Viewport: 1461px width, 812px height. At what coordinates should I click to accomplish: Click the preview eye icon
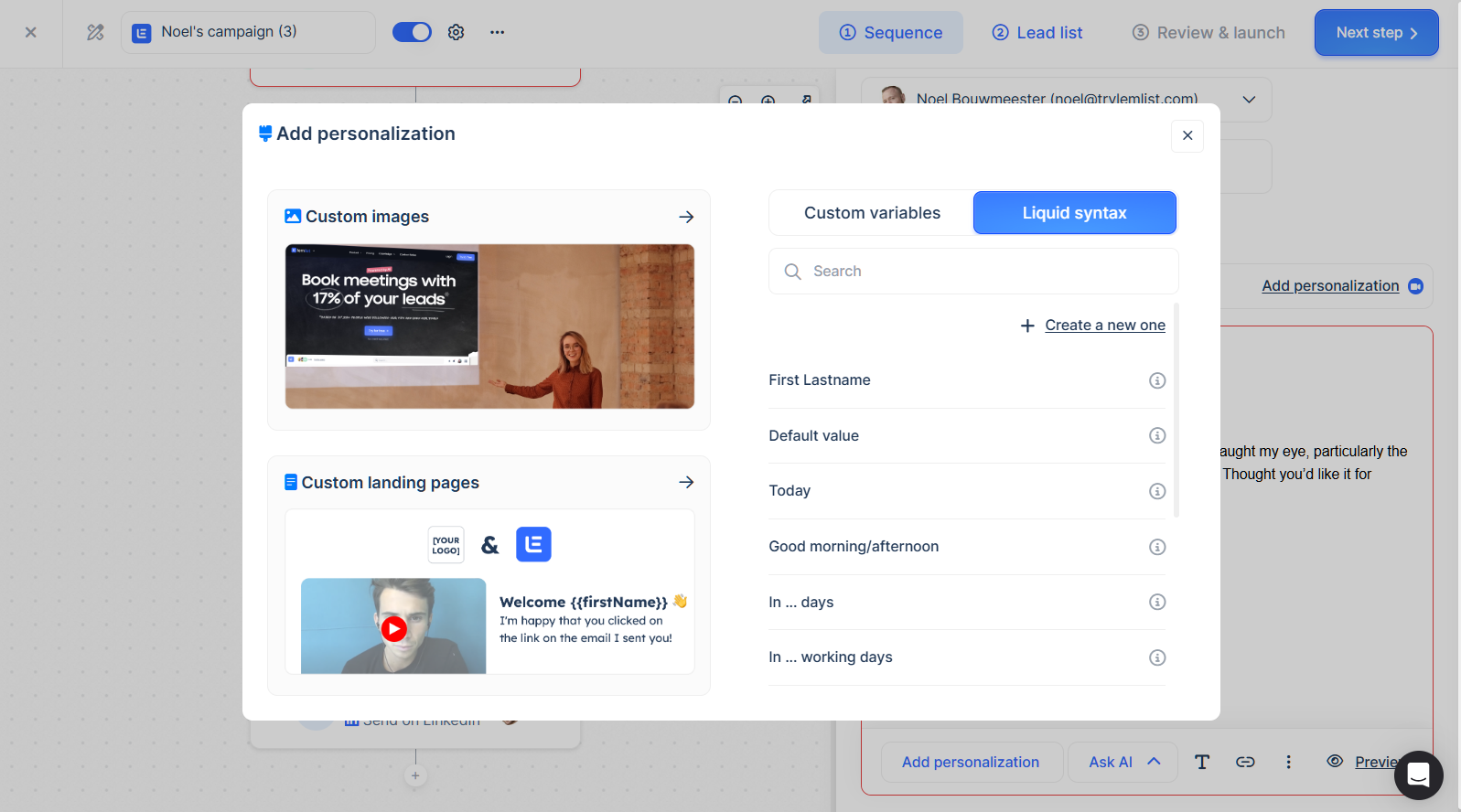(x=1335, y=761)
